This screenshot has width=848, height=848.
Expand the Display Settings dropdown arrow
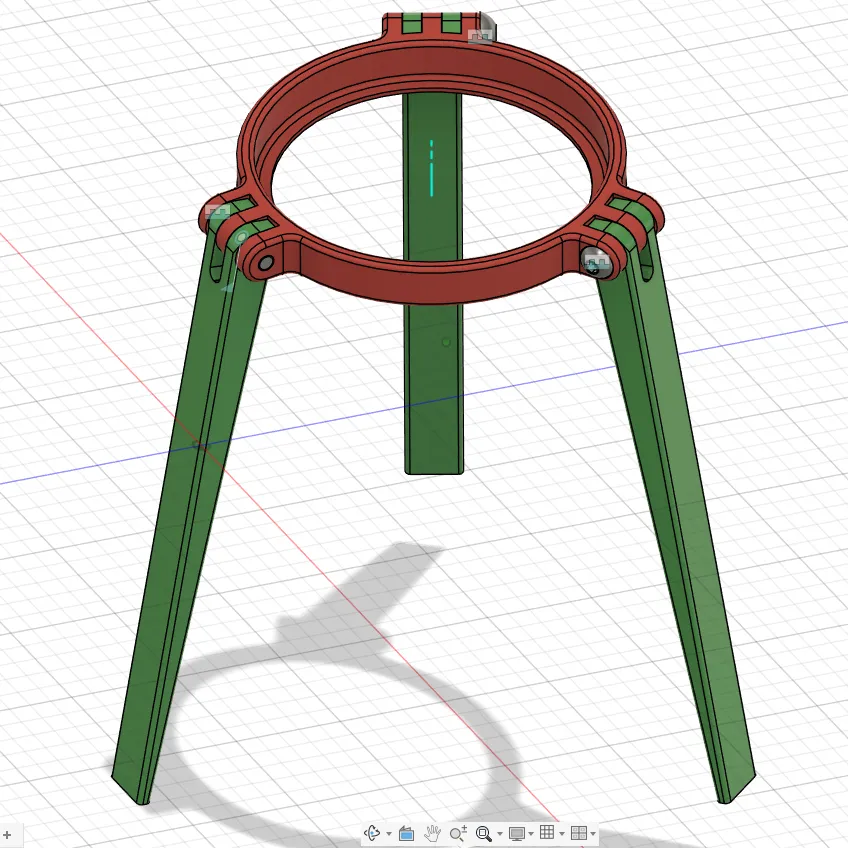pyautogui.click(x=531, y=834)
